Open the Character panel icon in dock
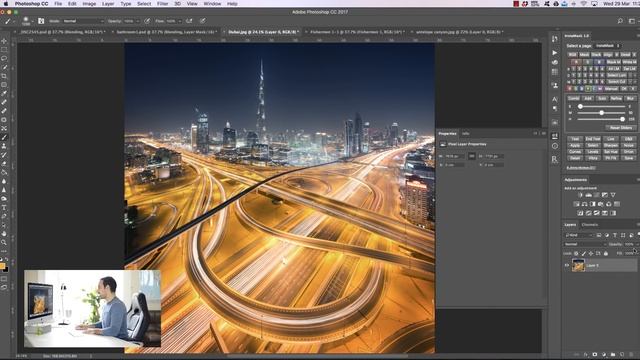 pos(555,99)
